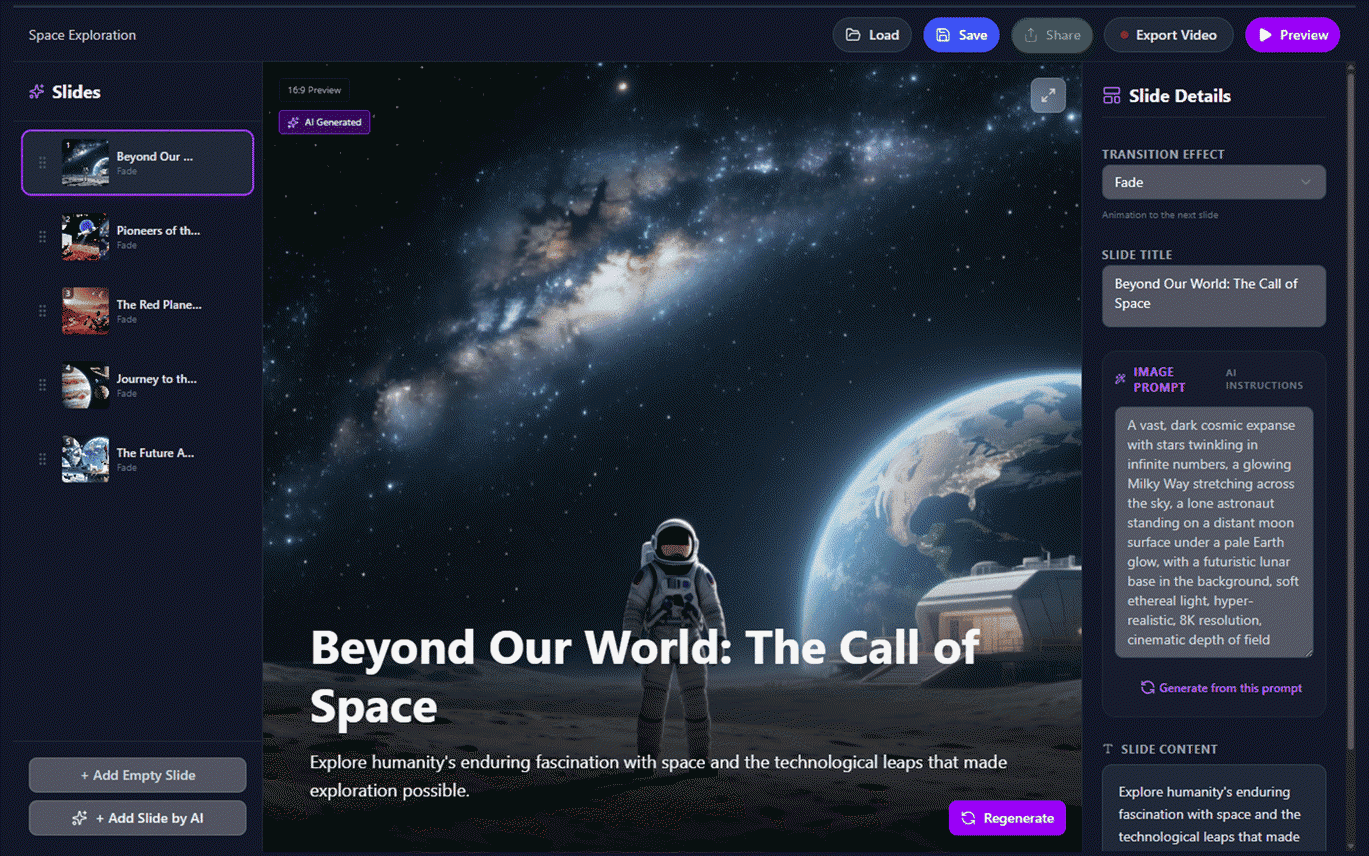This screenshot has width=1369, height=856.
Task: Launch the slideshow Preview
Action: click(x=1292, y=35)
